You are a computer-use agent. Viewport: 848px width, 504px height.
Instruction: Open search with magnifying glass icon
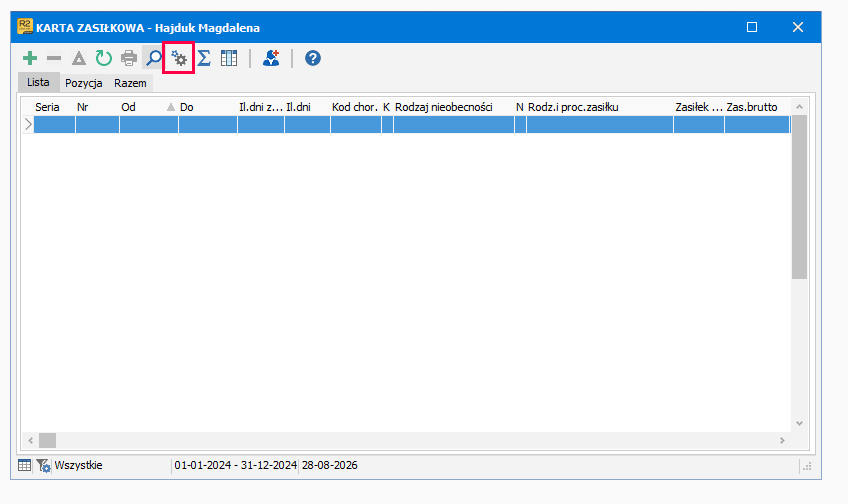[x=154, y=58]
